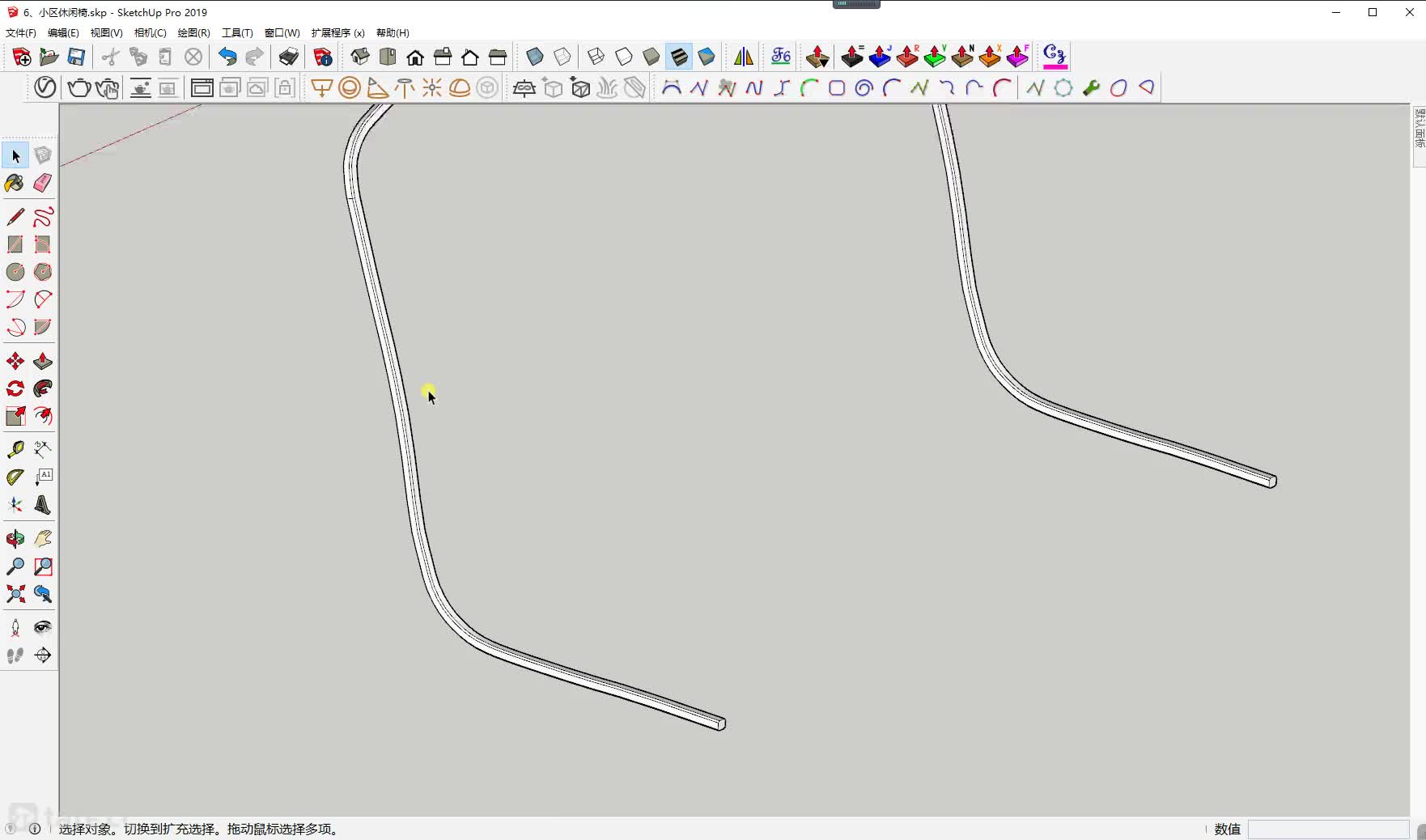Enable Wireframe face style
Image resolution: width=1426 pixels, height=840 pixels.
pyautogui.click(x=596, y=57)
